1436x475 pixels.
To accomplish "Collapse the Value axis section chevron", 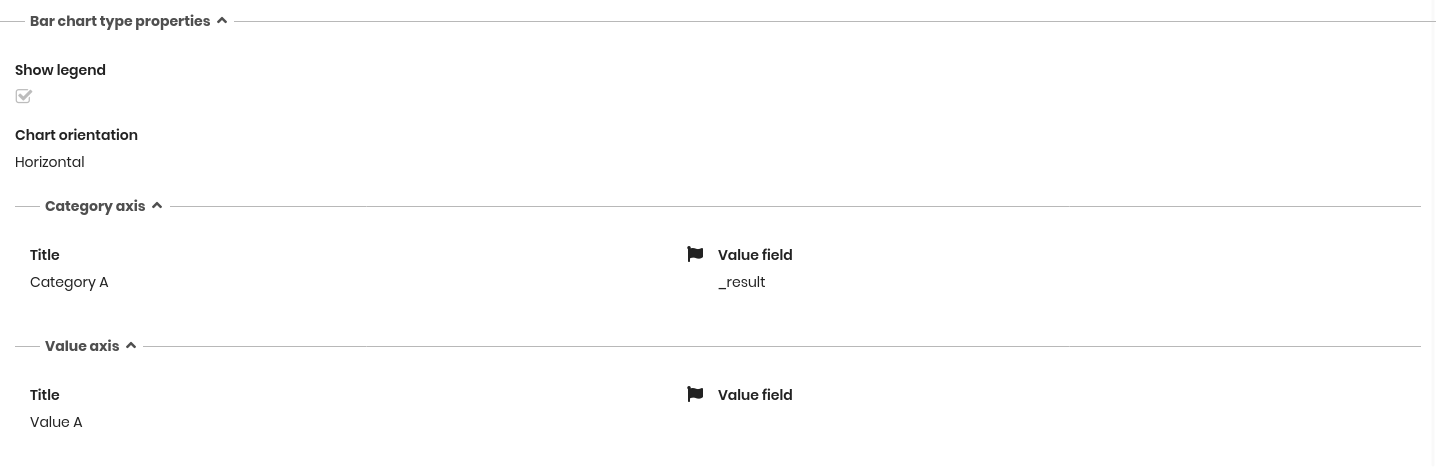I will [131, 346].
